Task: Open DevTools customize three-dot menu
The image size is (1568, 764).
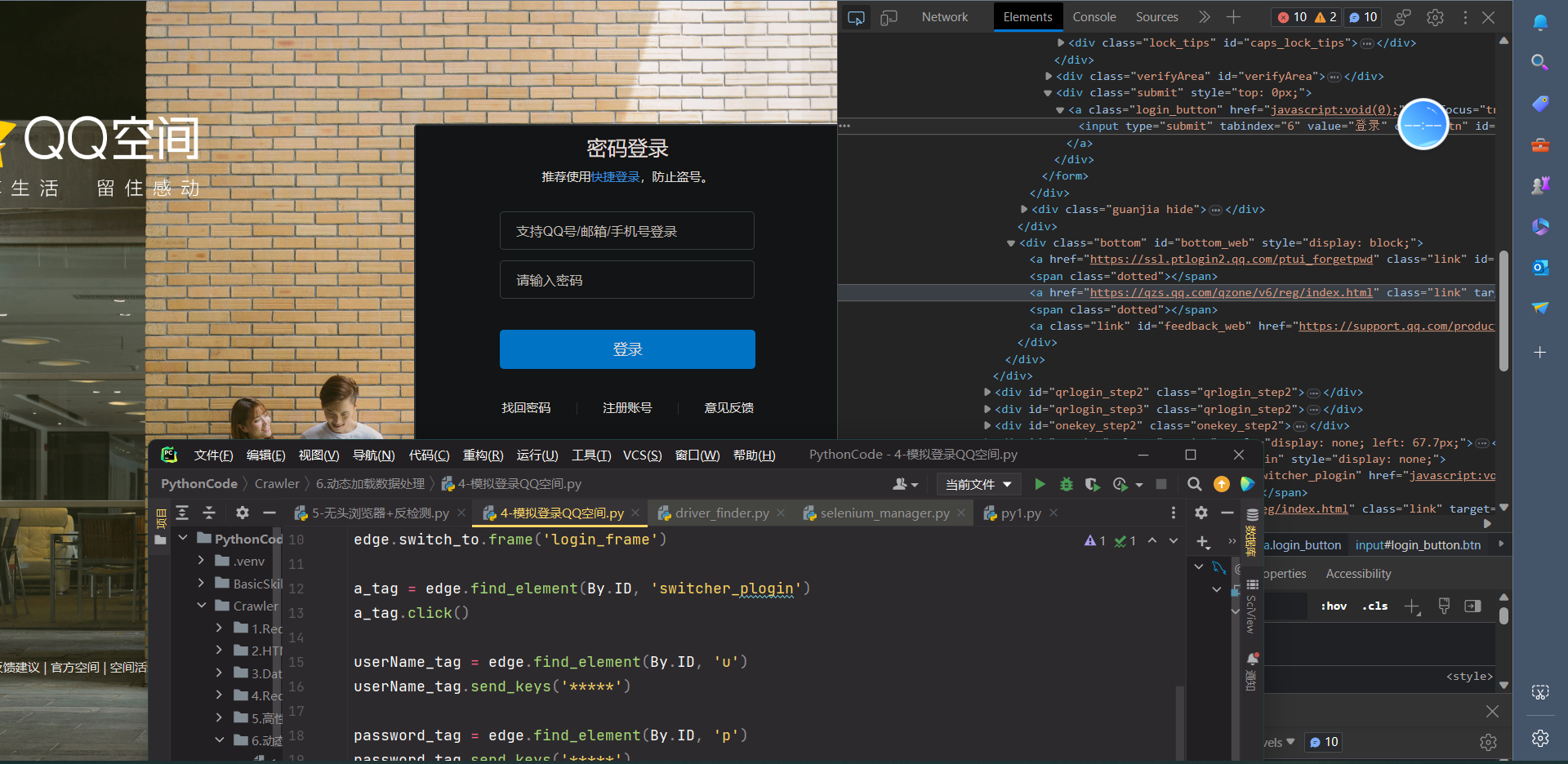Action: (1465, 17)
